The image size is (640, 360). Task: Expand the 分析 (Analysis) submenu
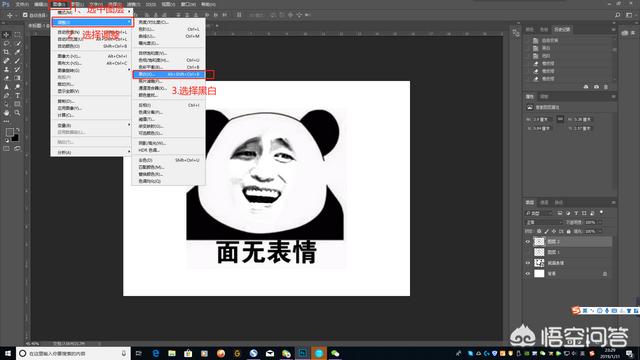[x=129, y=152]
